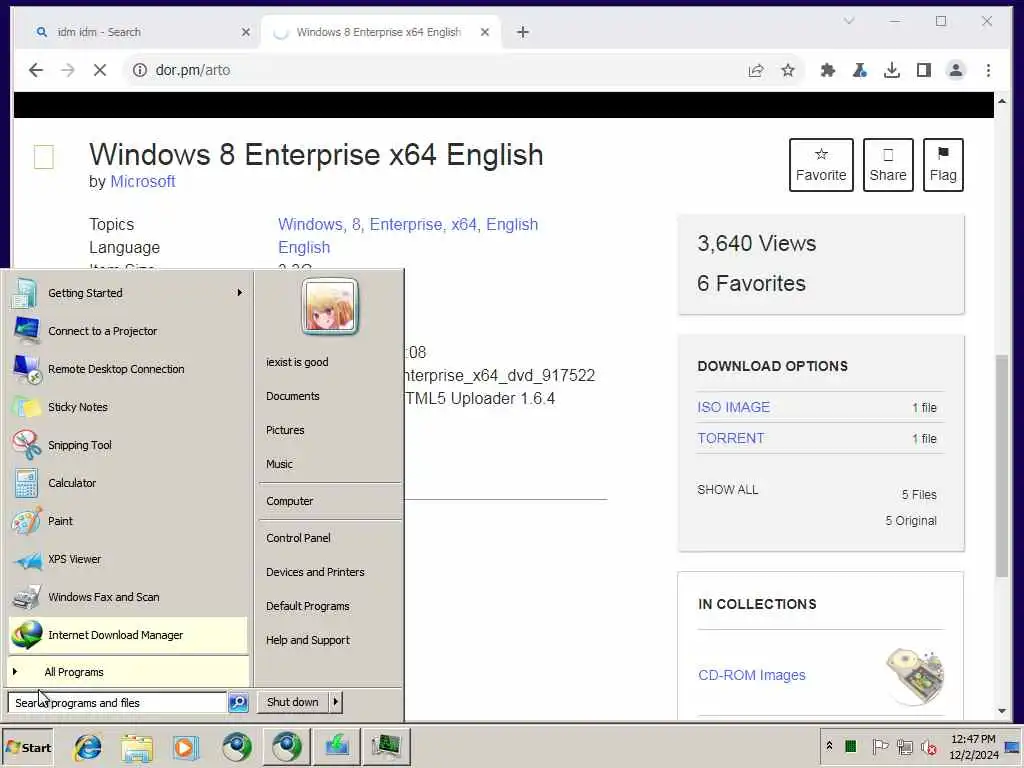Open the CD-ROM Images collection link
The height and width of the screenshot is (768, 1024).
click(x=752, y=675)
